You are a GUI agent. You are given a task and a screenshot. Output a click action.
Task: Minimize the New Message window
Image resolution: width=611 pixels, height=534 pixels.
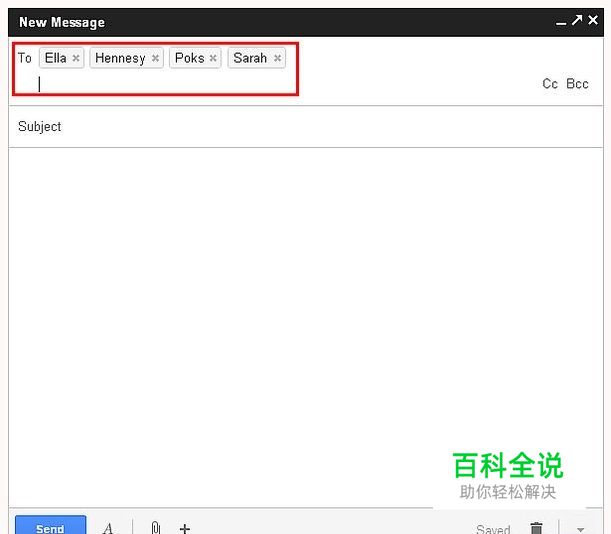click(561, 23)
